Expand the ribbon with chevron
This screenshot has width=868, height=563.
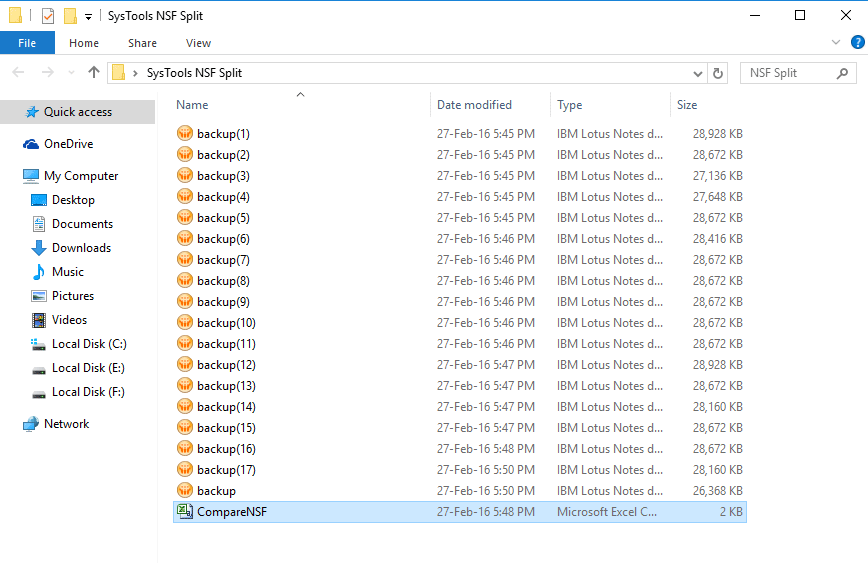tap(837, 43)
